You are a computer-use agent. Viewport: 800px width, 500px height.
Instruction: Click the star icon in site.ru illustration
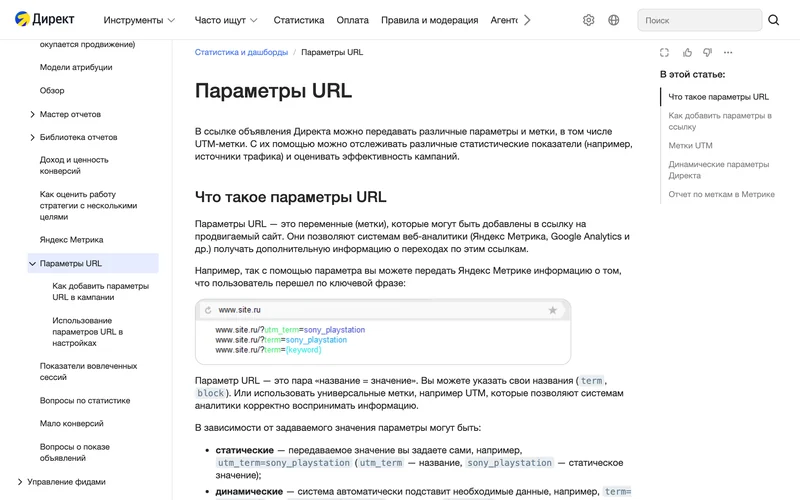click(553, 310)
